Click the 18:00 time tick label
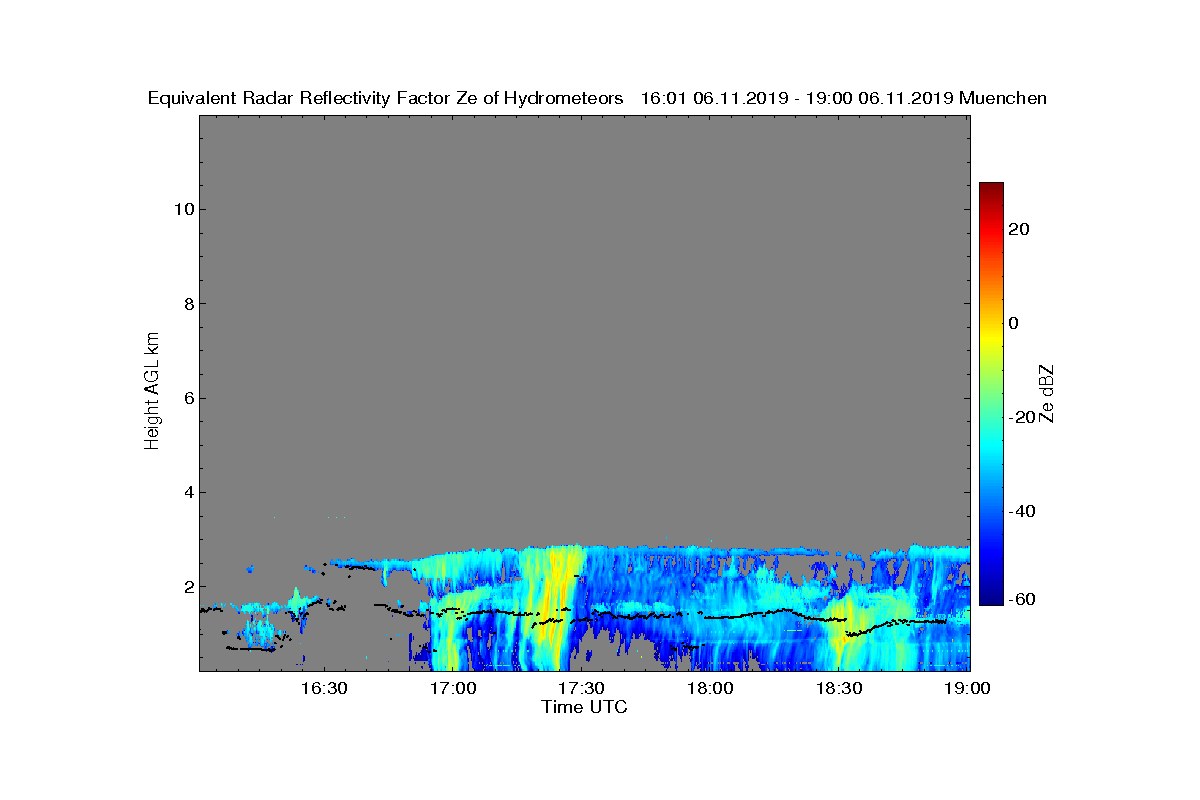 point(710,689)
